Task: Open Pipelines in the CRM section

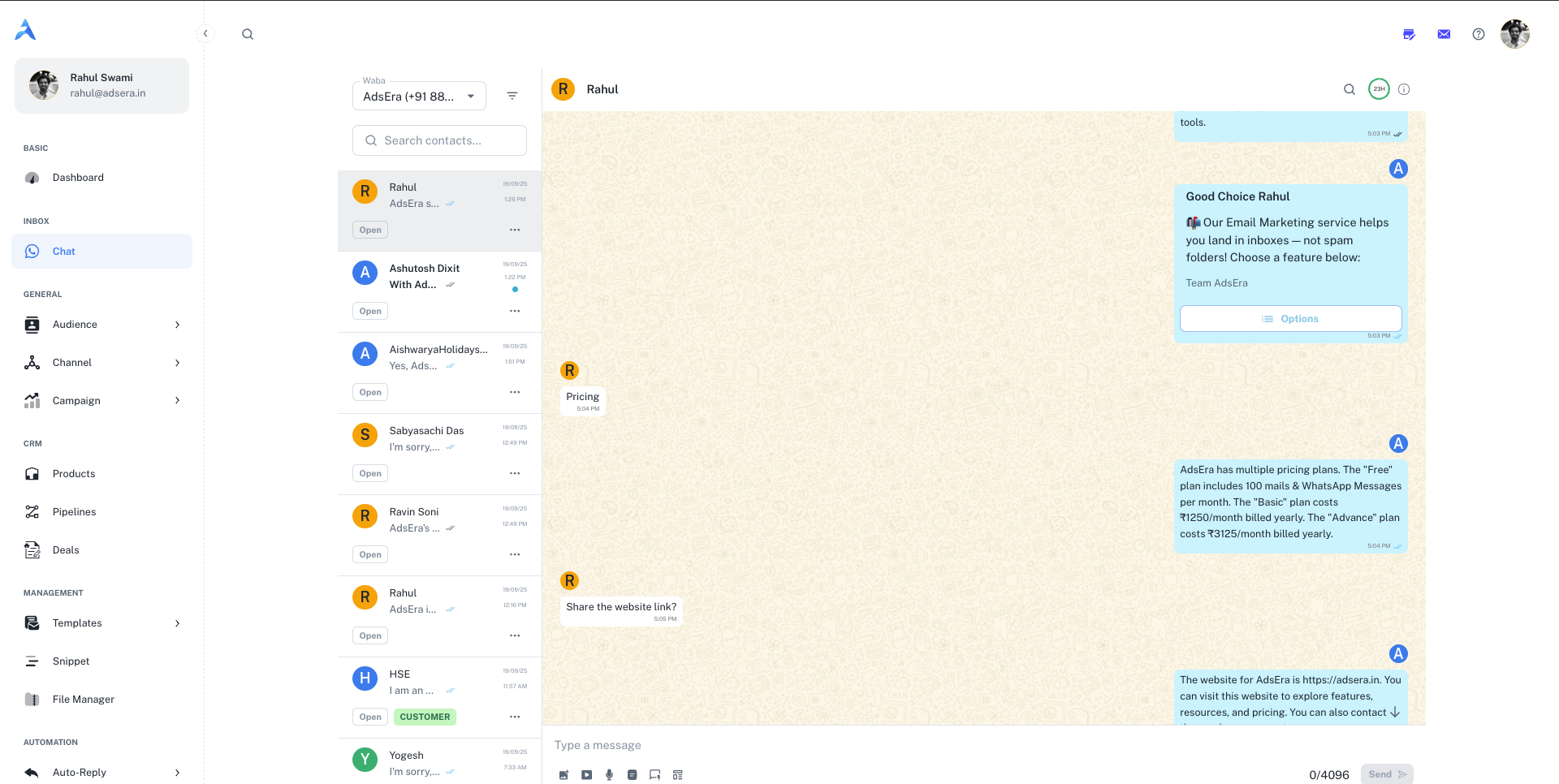Action: [74, 512]
